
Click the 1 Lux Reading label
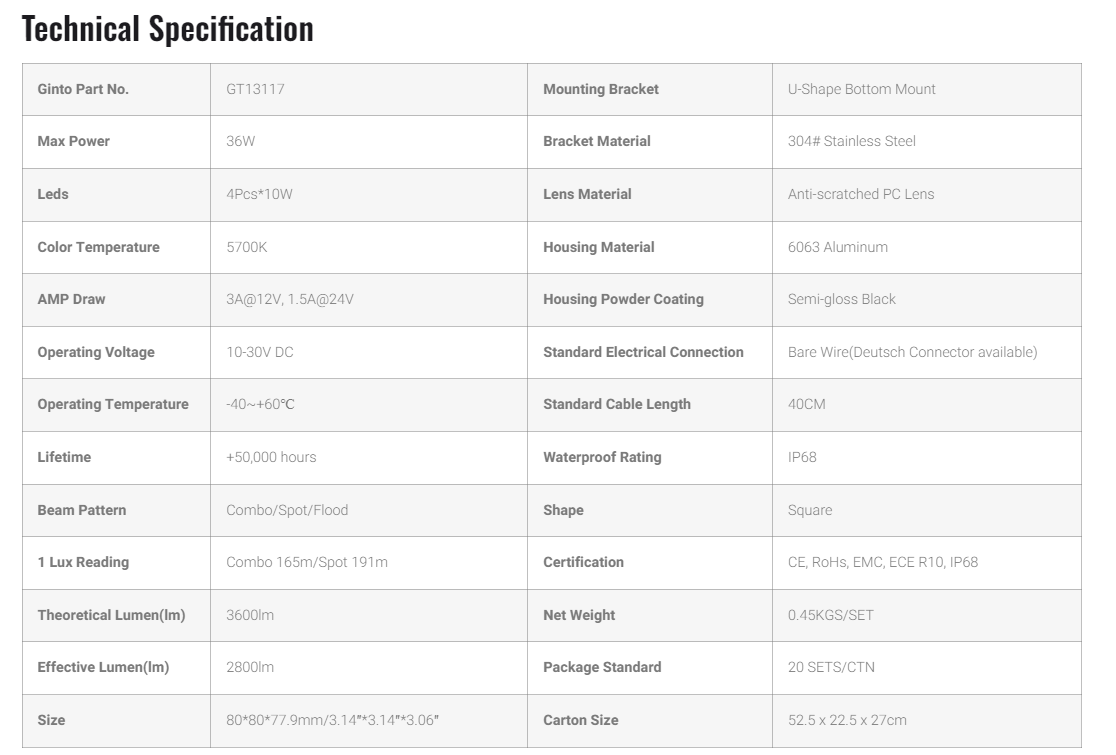(x=83, y=562)
